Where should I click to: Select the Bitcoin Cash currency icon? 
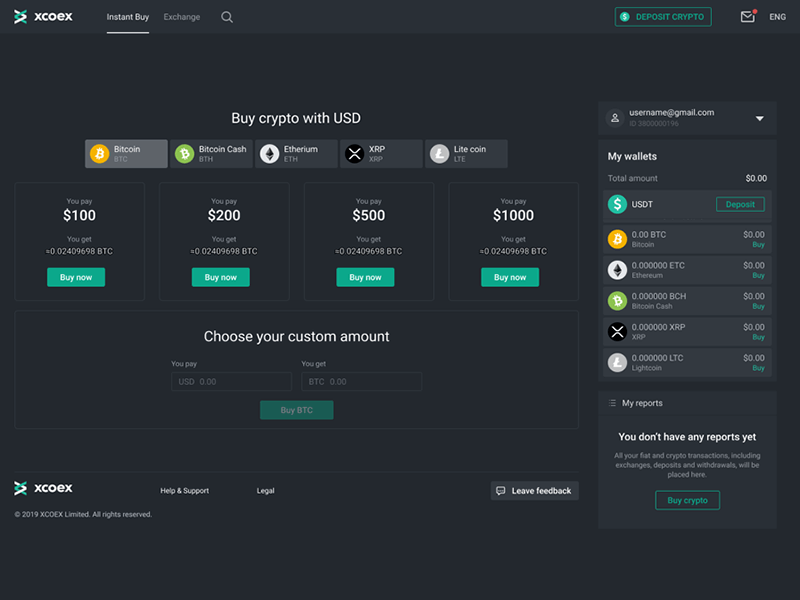[x=184, y=153]
